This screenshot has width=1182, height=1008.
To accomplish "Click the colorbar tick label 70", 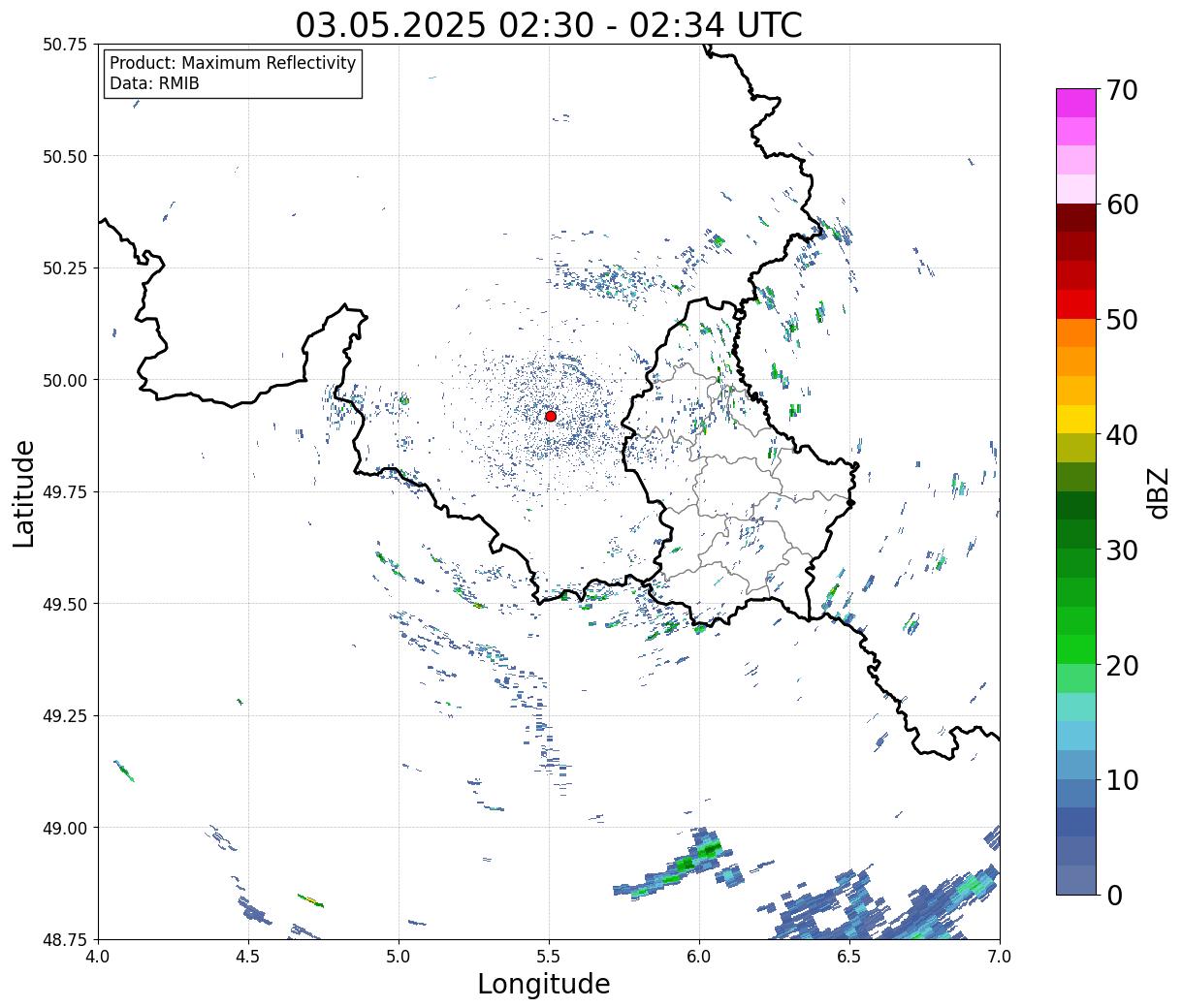I will tap(1122, 90).
